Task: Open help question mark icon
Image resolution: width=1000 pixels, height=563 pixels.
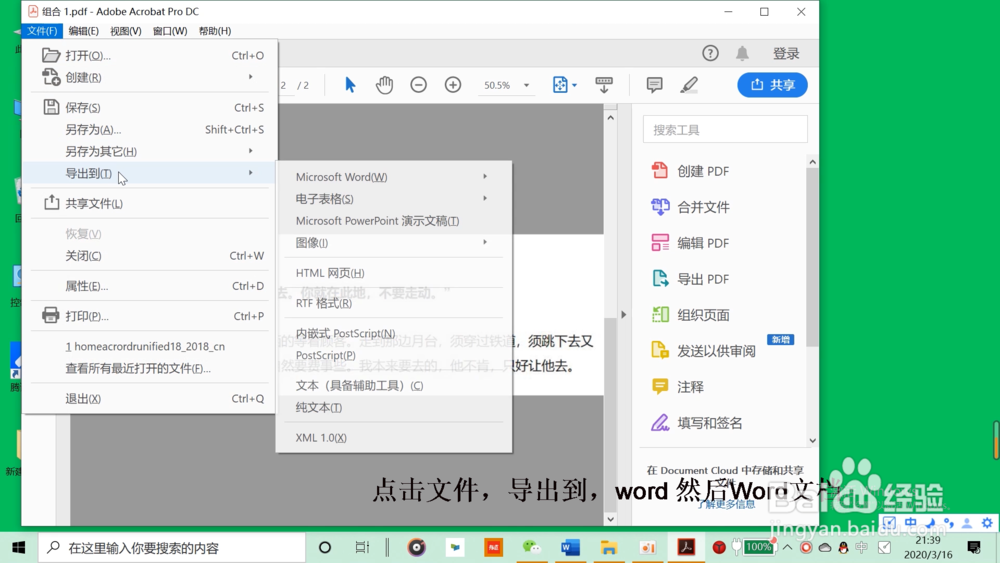Action: pyautogui.click(x=710, y=54)
